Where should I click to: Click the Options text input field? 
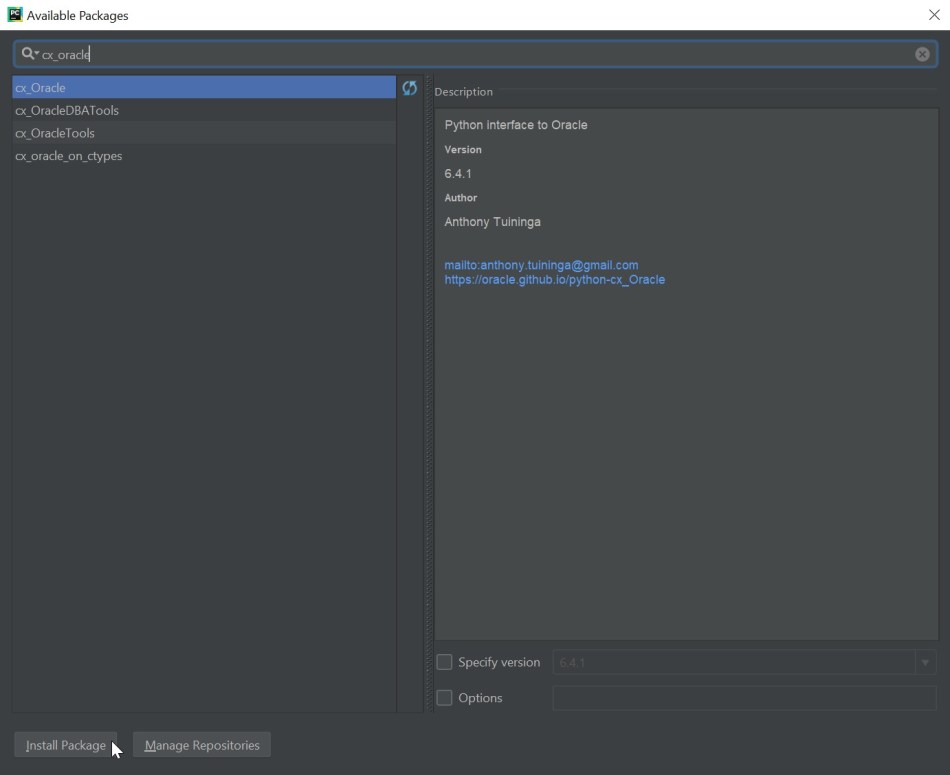744,698
